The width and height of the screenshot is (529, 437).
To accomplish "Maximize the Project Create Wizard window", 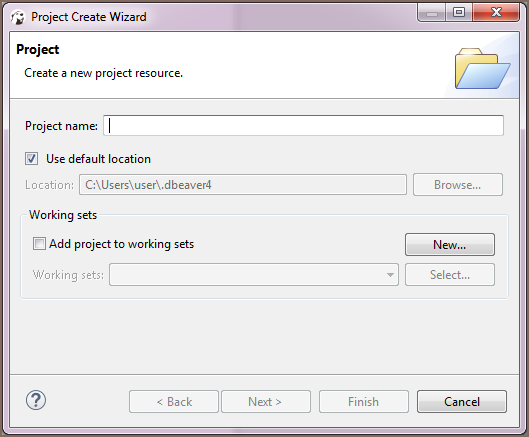I will coord(459,13).
